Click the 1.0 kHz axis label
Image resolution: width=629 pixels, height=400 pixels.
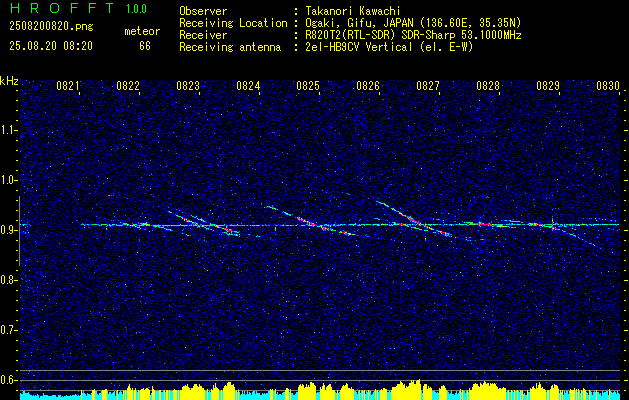click(x=9, y=180)
